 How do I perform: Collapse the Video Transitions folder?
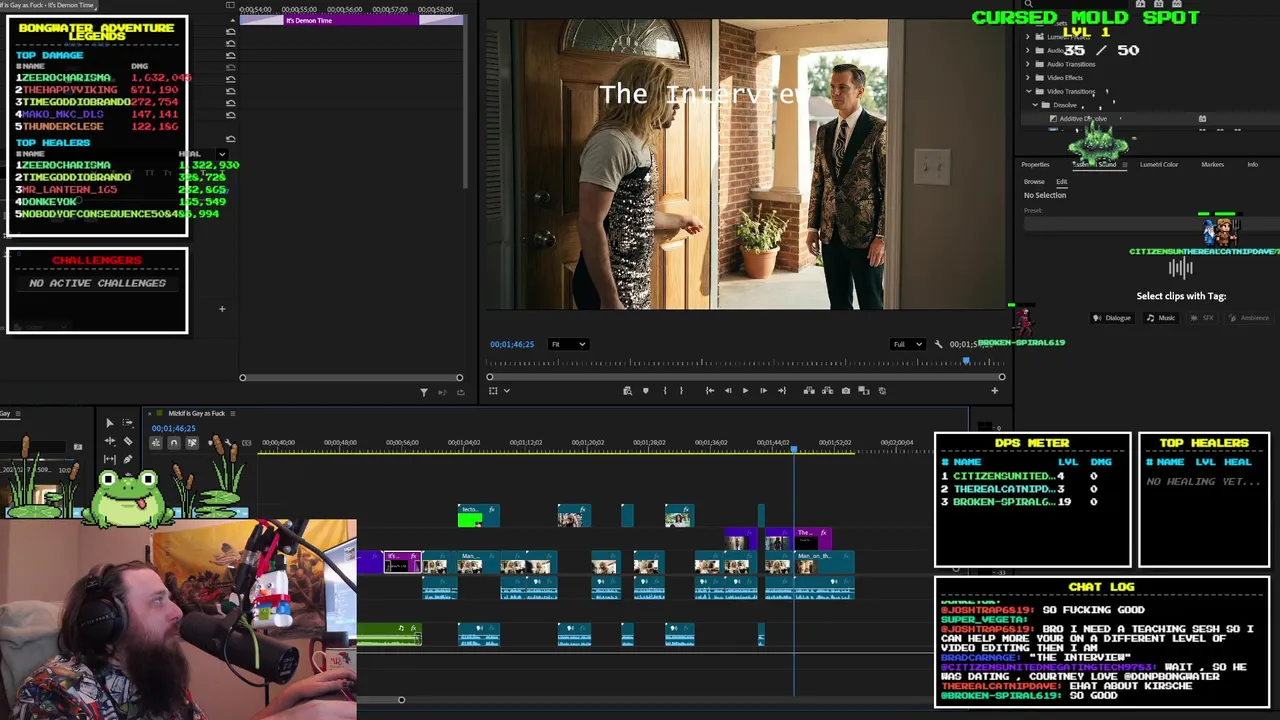click(1028, 91)
